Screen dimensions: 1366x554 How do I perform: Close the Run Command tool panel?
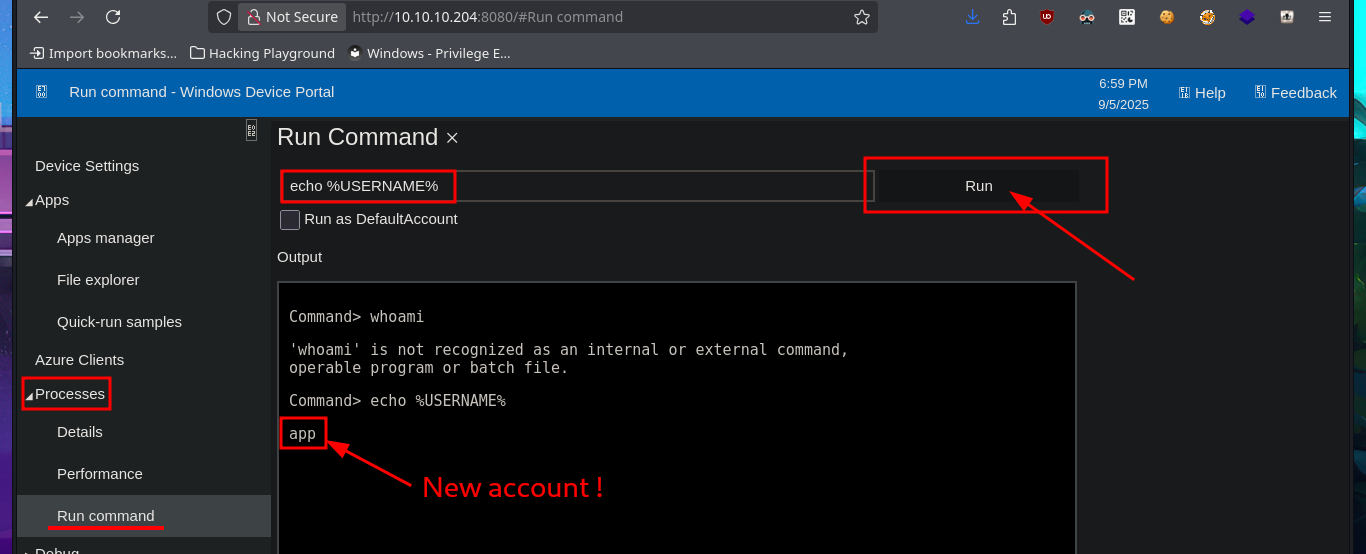(452, 138)
